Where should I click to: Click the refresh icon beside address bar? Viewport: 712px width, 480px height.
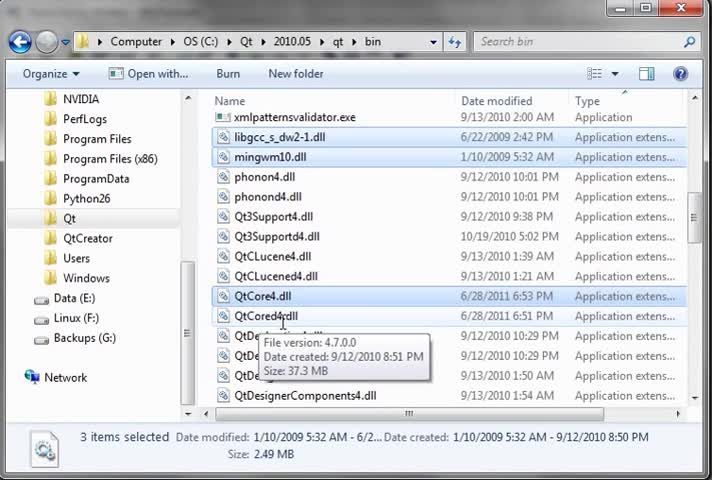[455, 42]
